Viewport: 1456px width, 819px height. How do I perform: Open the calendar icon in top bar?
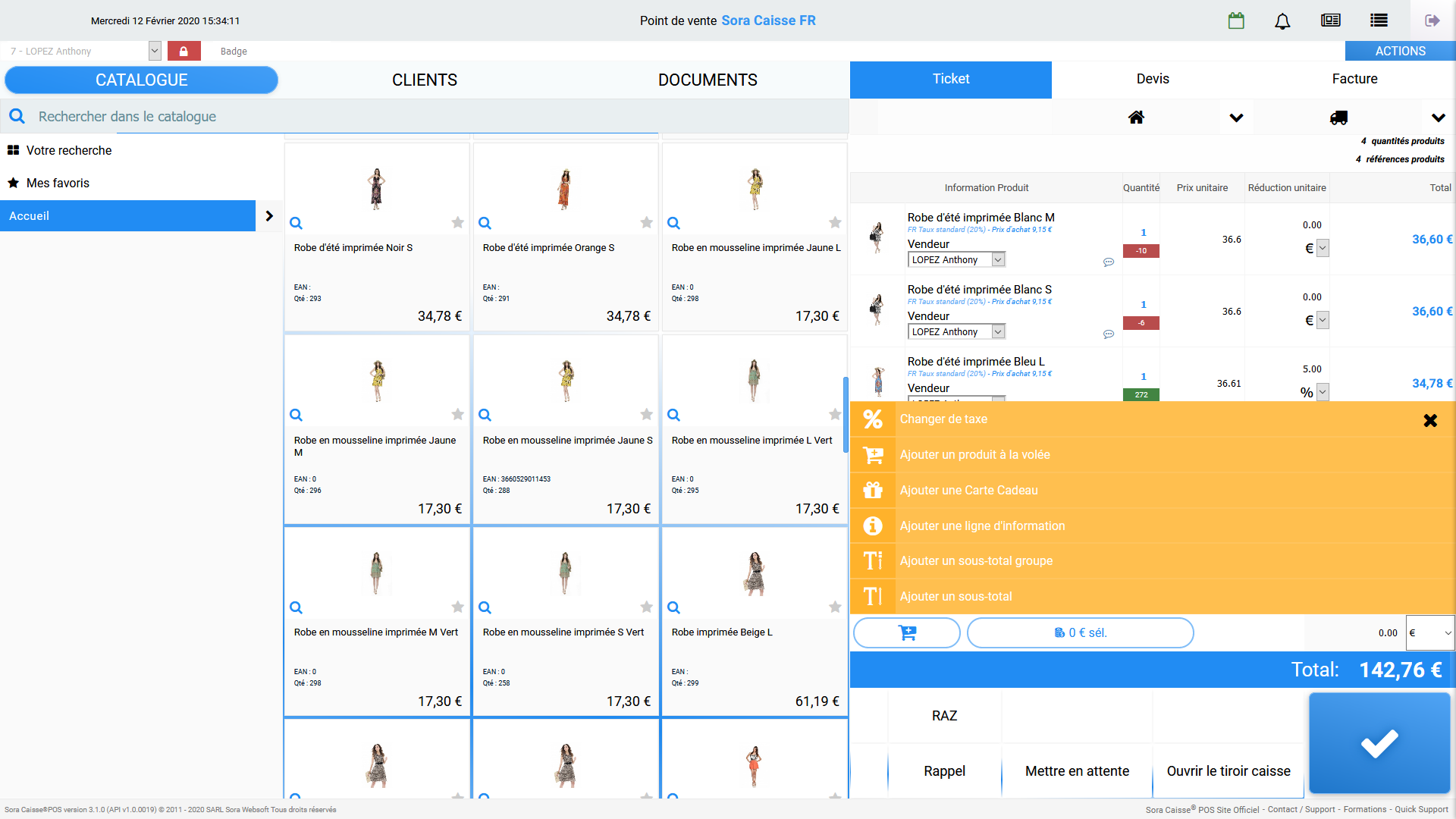[1236, 20]
